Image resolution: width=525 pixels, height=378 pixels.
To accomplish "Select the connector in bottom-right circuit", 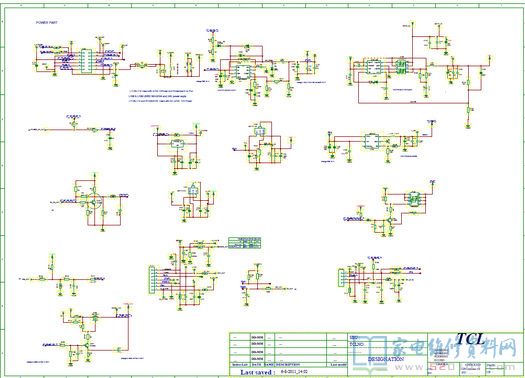I will tap(341, 278).
